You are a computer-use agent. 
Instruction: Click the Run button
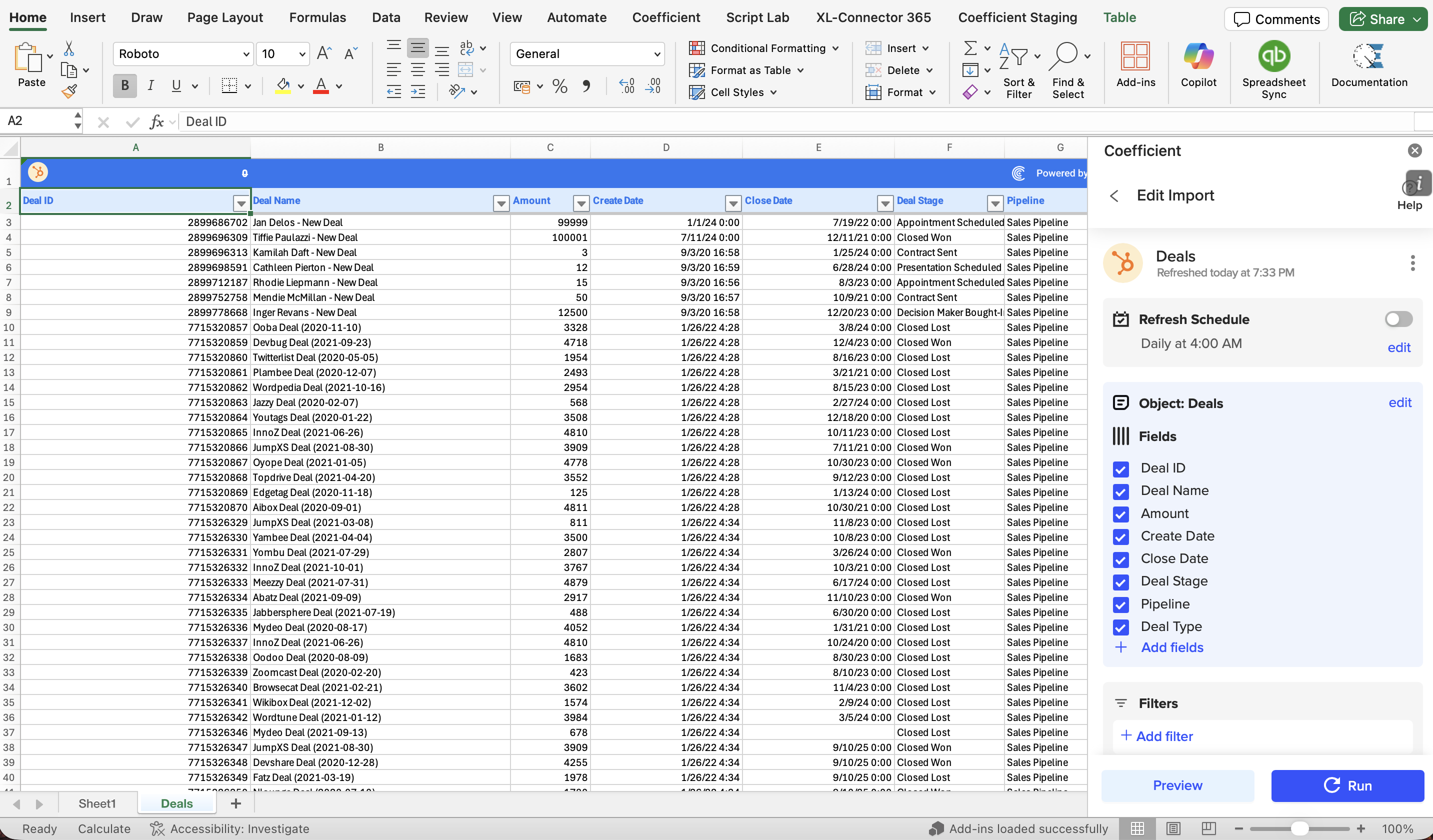[1347, 785]
